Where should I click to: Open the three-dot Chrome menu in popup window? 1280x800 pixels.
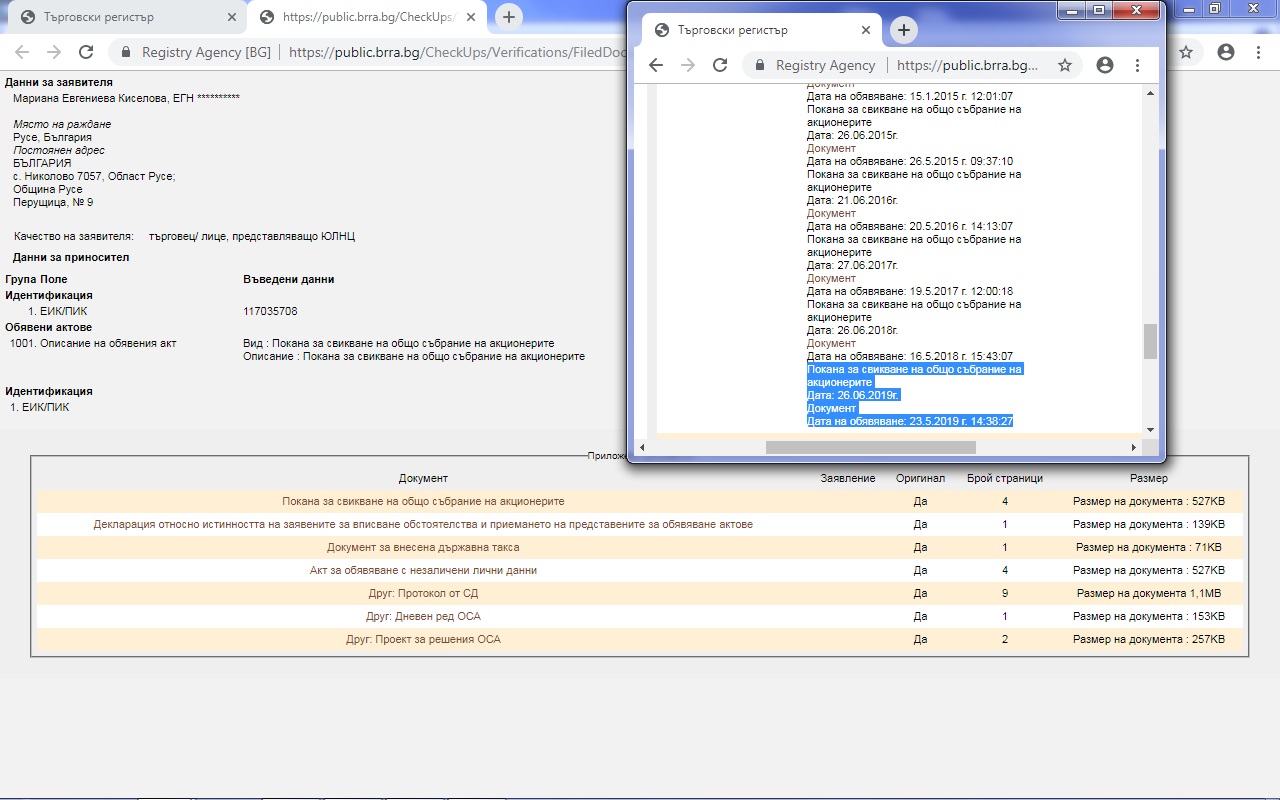click(x=1137, y=65)
